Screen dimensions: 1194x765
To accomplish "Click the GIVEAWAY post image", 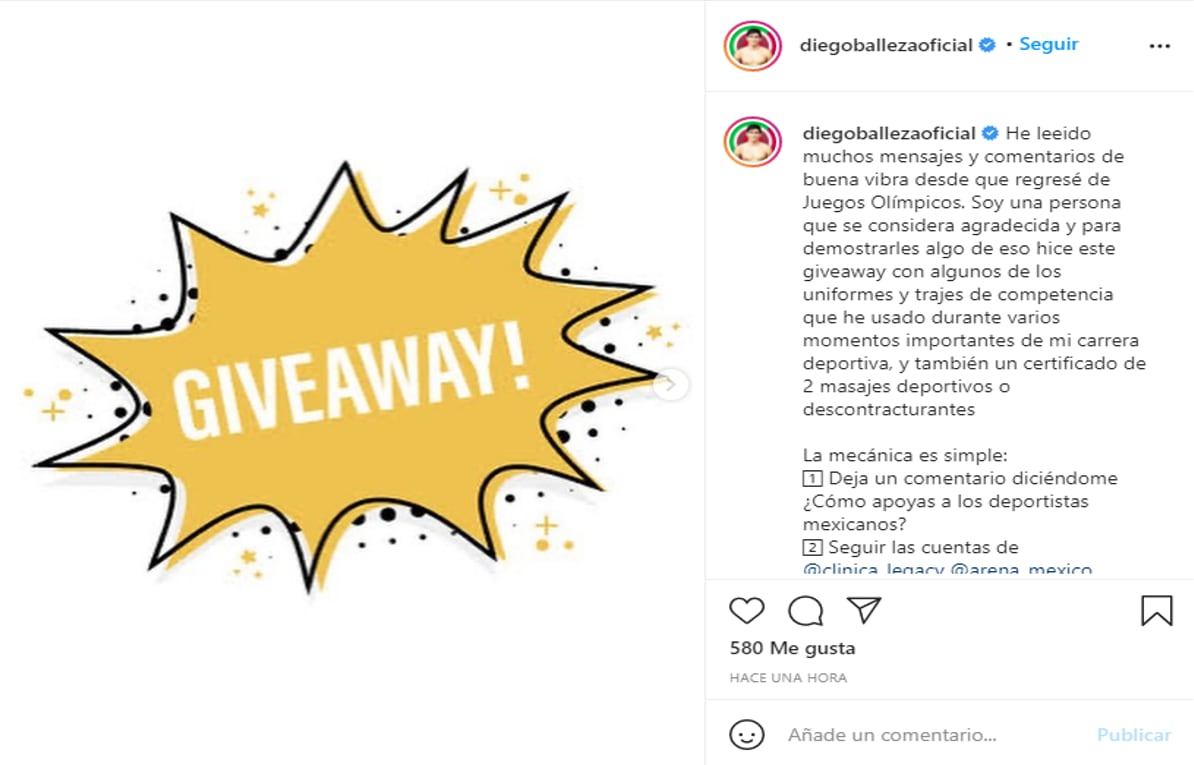I will click(x=353, y=382).
